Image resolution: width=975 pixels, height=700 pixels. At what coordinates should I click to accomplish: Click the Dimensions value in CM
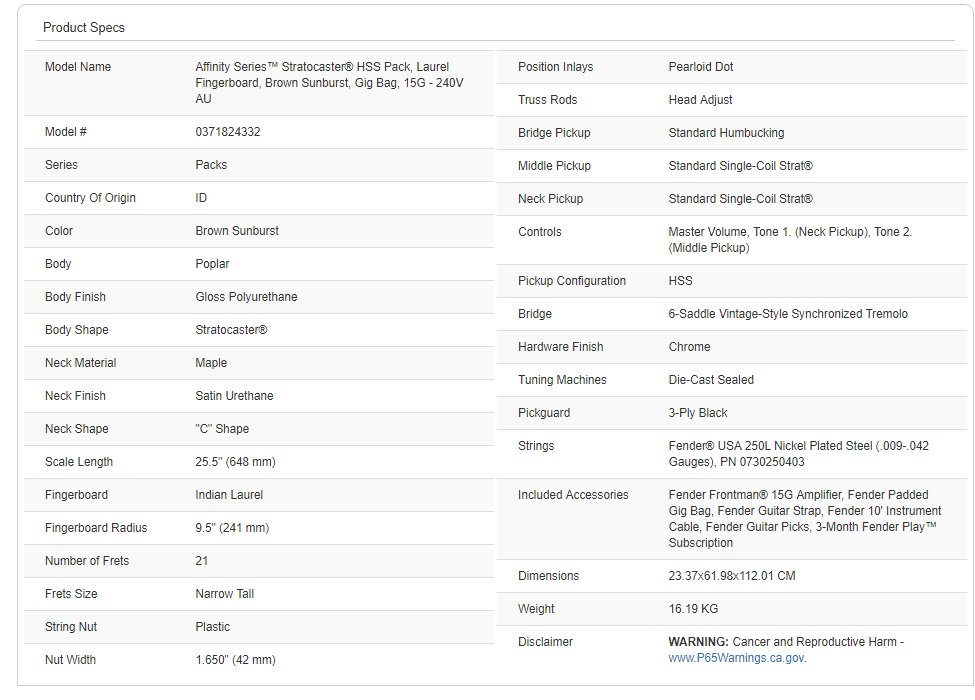pos(732,576)
